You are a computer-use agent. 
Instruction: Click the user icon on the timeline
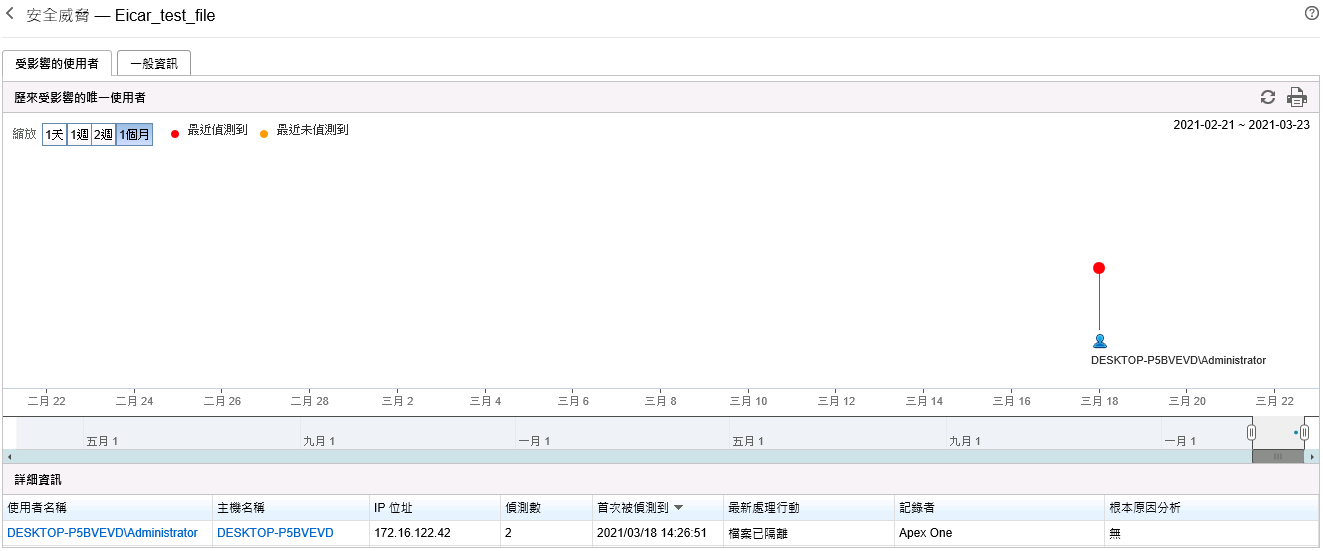(1099, 341)
